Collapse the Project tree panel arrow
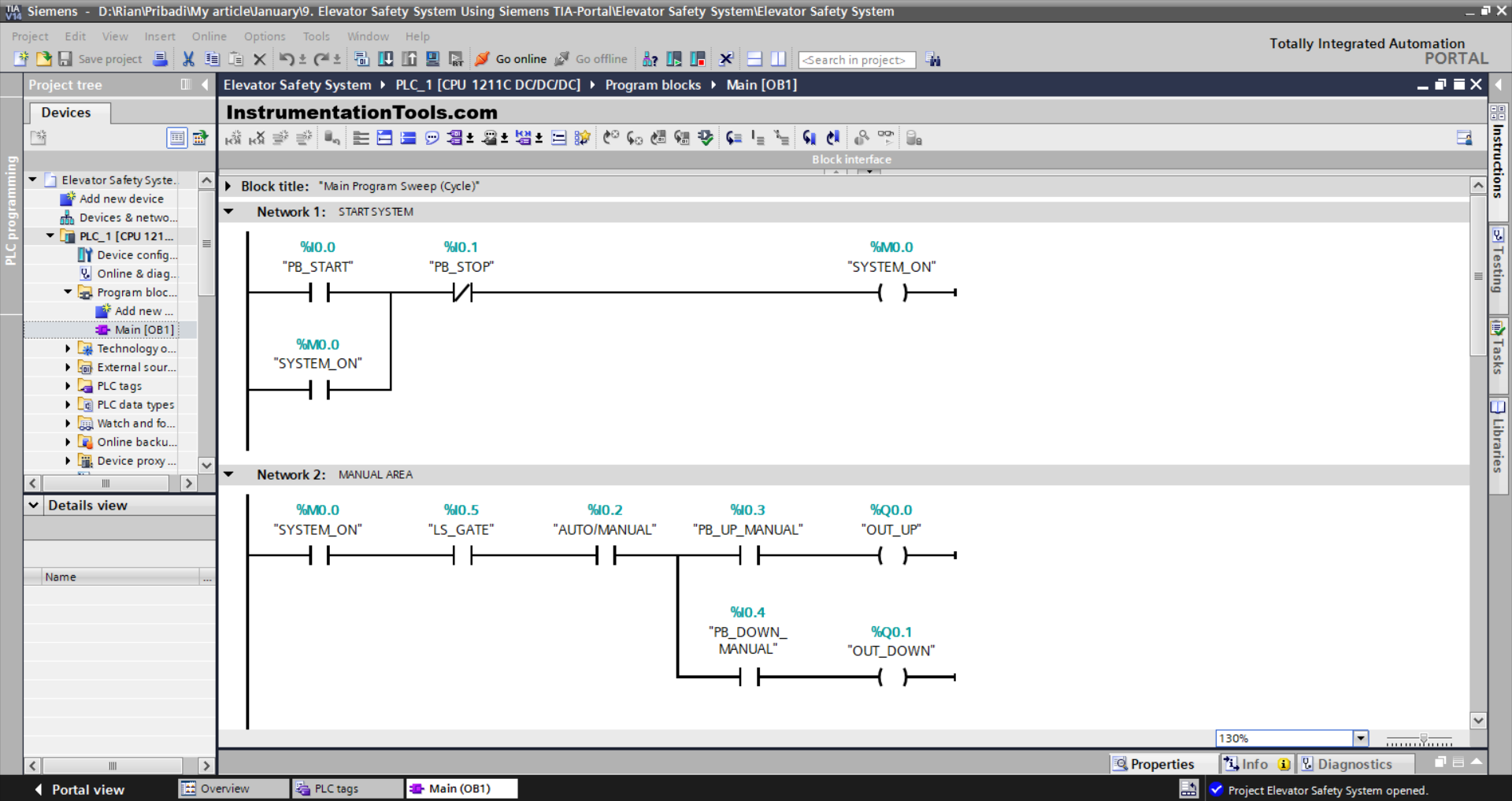 (x=205, y=84)
